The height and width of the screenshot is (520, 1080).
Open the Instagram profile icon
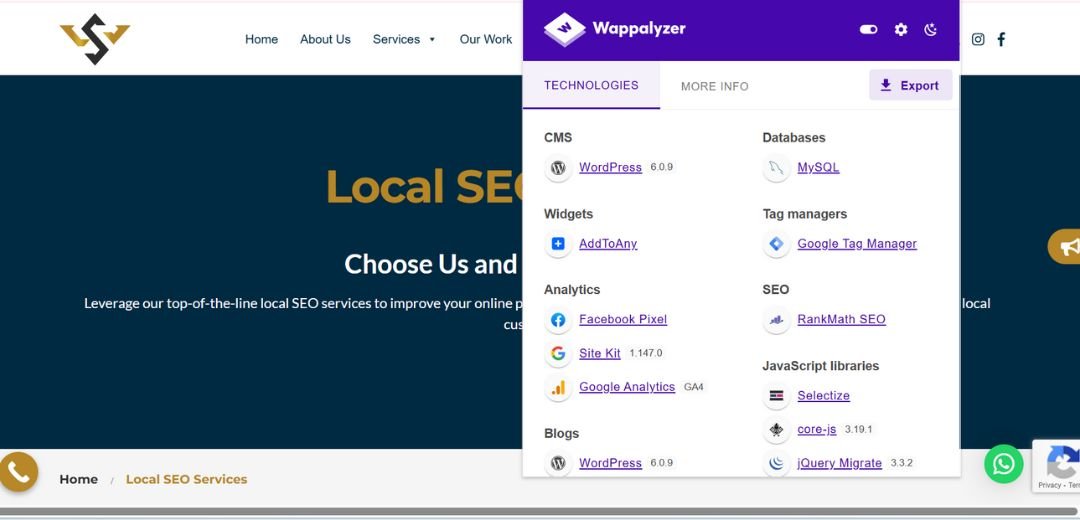point(978,39)
